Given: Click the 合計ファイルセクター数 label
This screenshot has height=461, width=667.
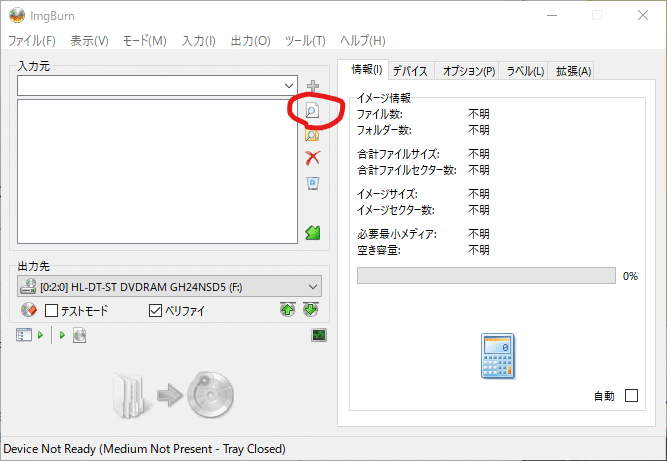Looking at the screenshot, I should pos(407,170).
